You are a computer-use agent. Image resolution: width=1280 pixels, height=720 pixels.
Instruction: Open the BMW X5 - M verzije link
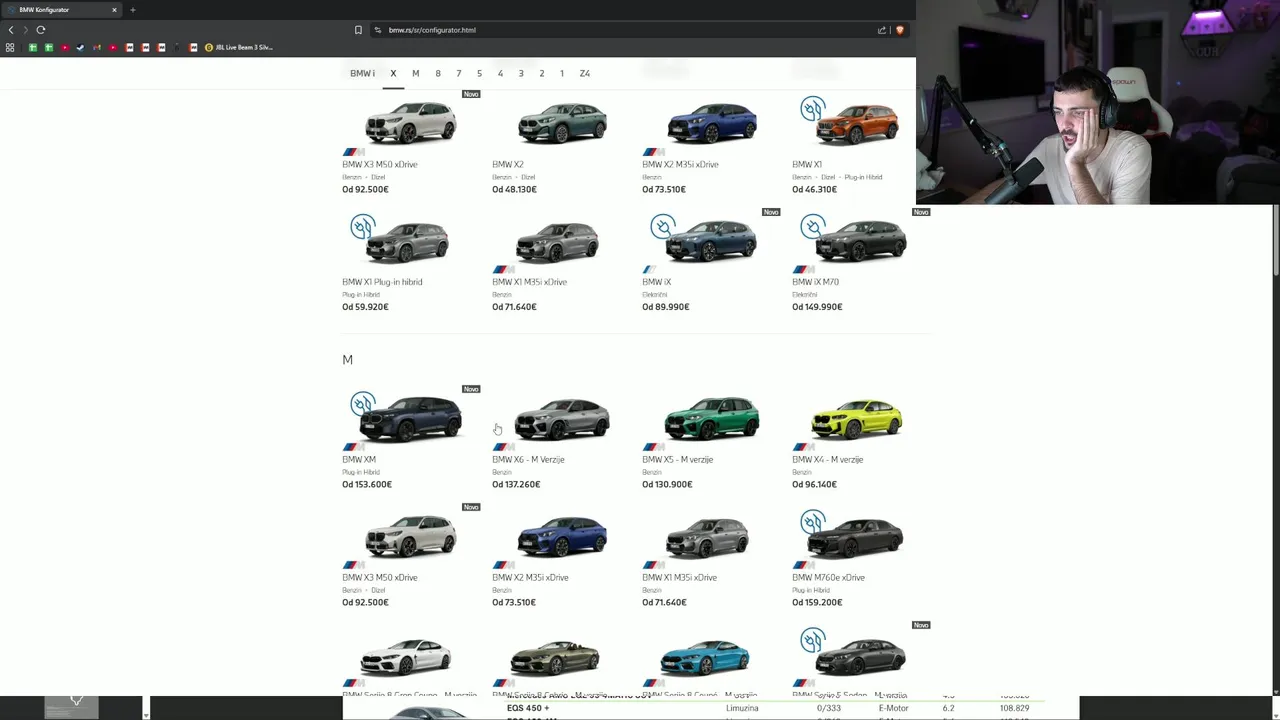677,460
